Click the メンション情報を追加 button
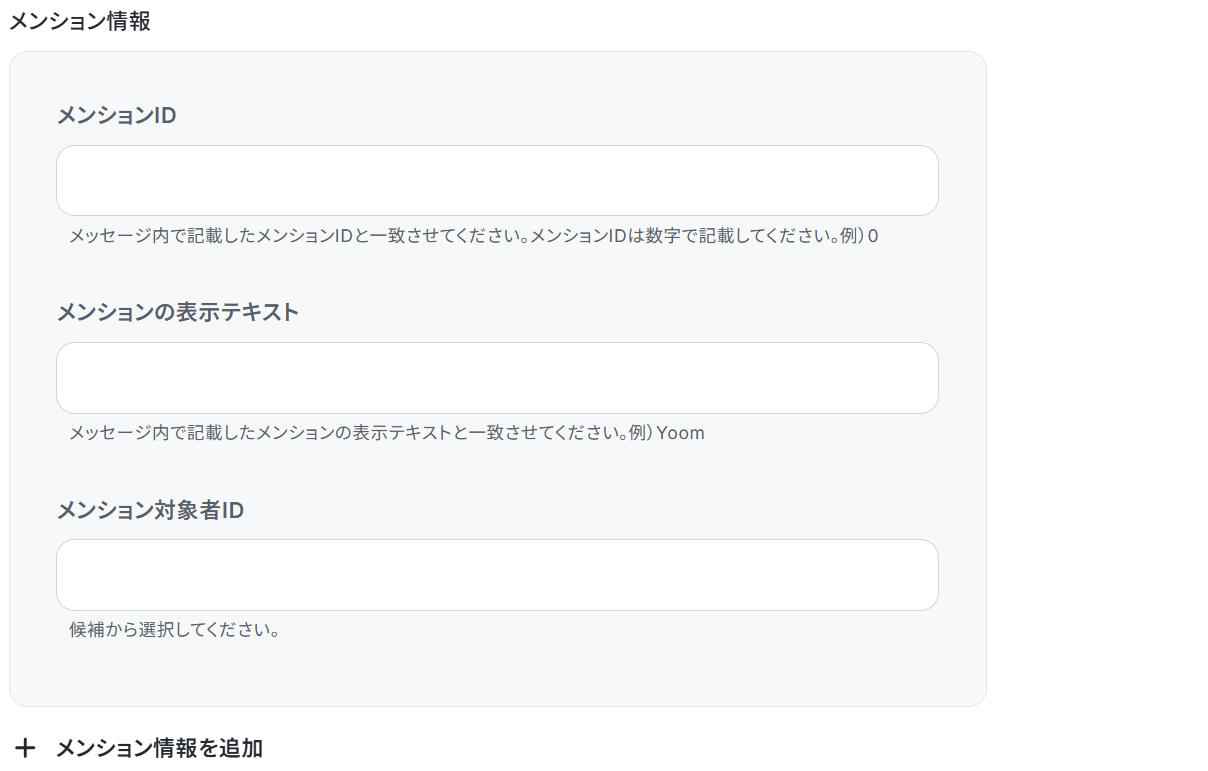The image size is (1208, 771). [139, 748]
